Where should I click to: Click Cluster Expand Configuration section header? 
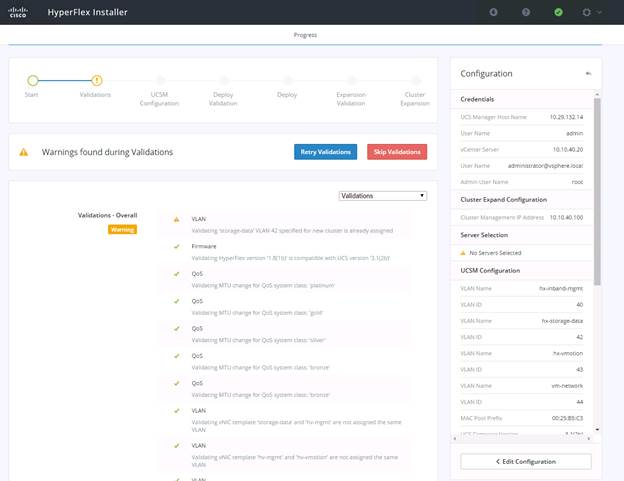coord(503,200)
